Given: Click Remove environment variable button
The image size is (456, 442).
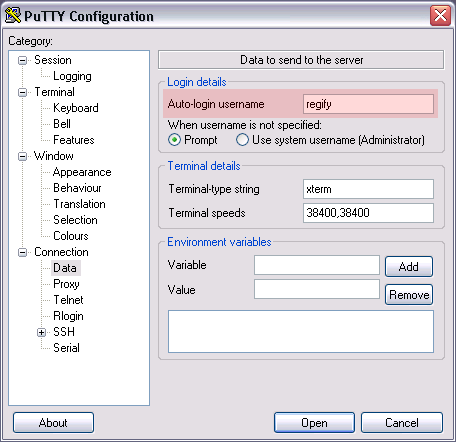Looking at the screenshot, I should (409, 294).
